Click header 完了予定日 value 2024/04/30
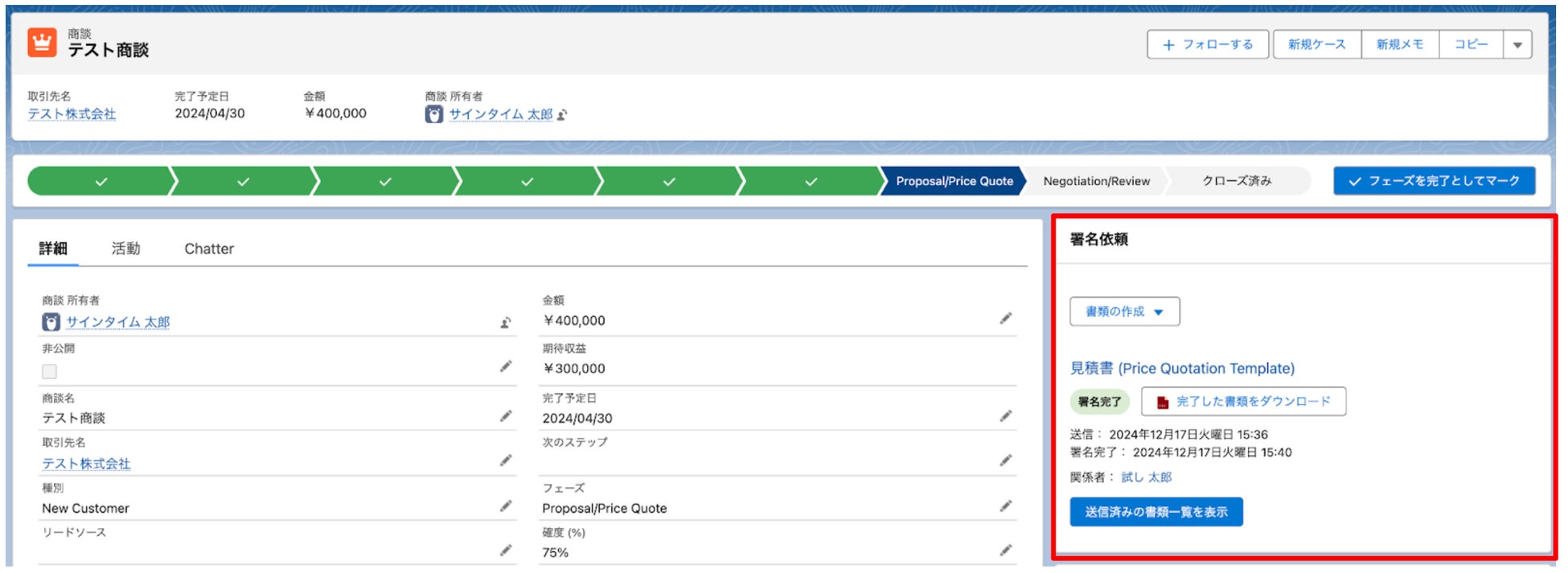 tap(210, 113)
